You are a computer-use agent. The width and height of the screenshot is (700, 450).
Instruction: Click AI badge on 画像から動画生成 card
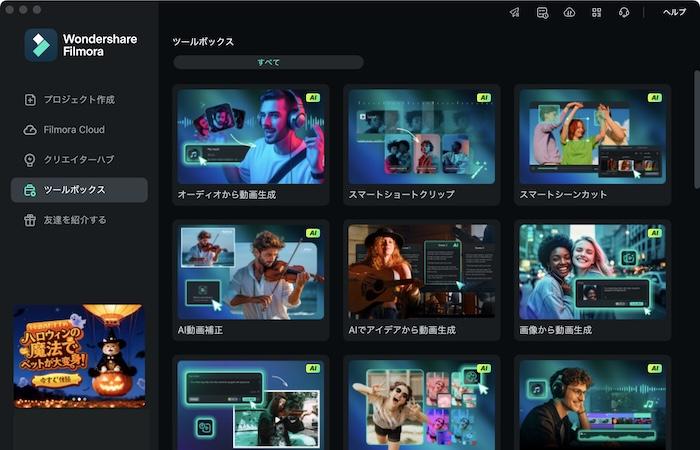pyautogui.click(x=654, y=233)
